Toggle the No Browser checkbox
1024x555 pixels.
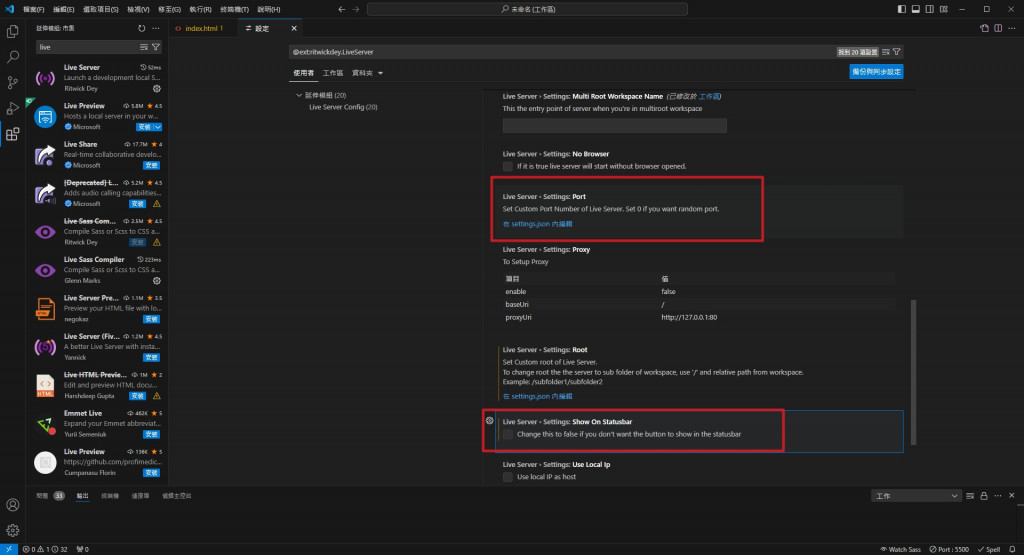[x=507, y=166]
